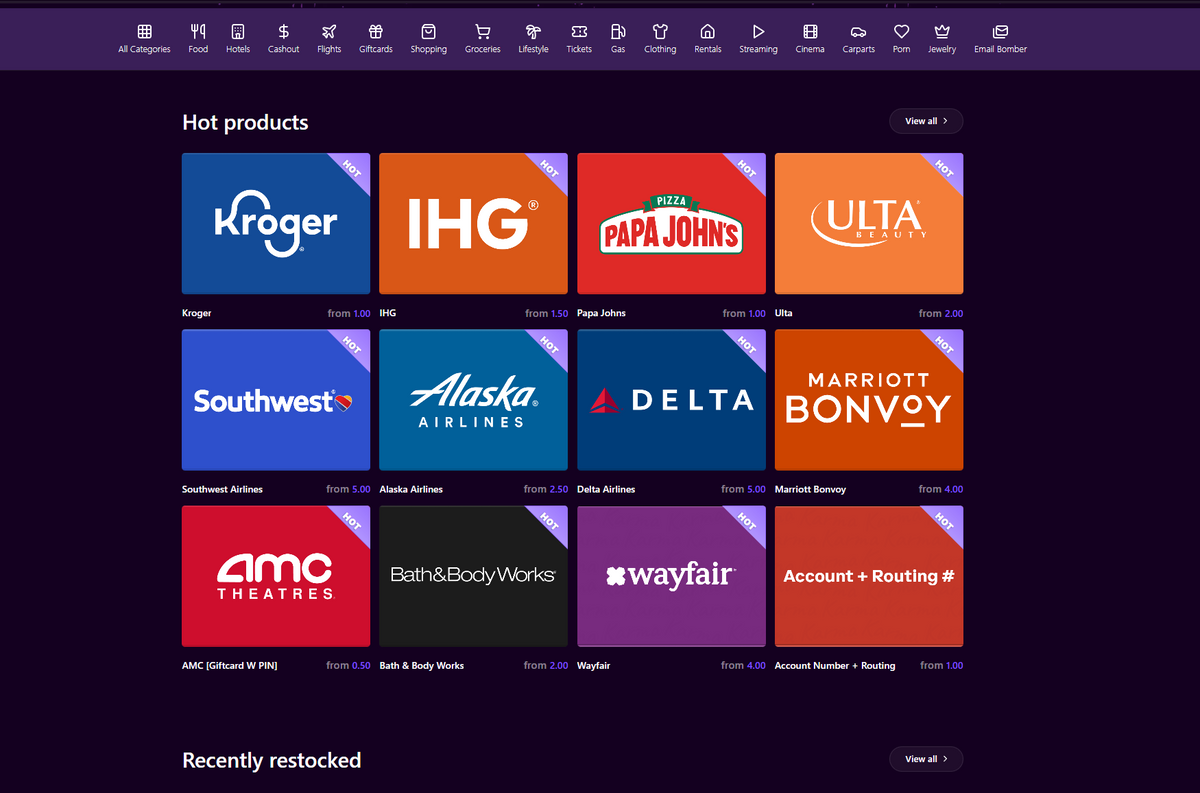
Task: Click the AMC 'from 0.50' price
Action: point(348,665)
